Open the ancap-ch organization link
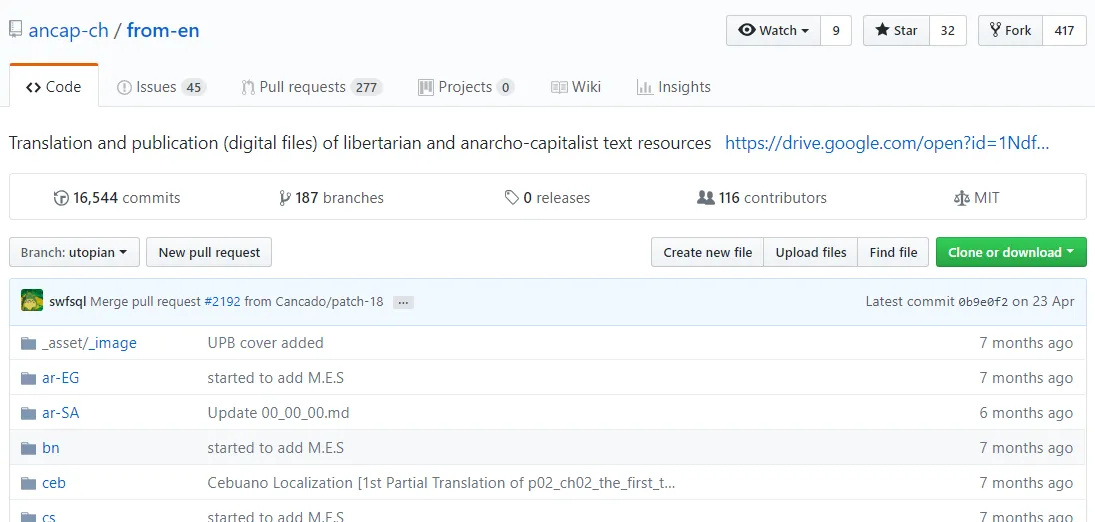 (68, 31)
